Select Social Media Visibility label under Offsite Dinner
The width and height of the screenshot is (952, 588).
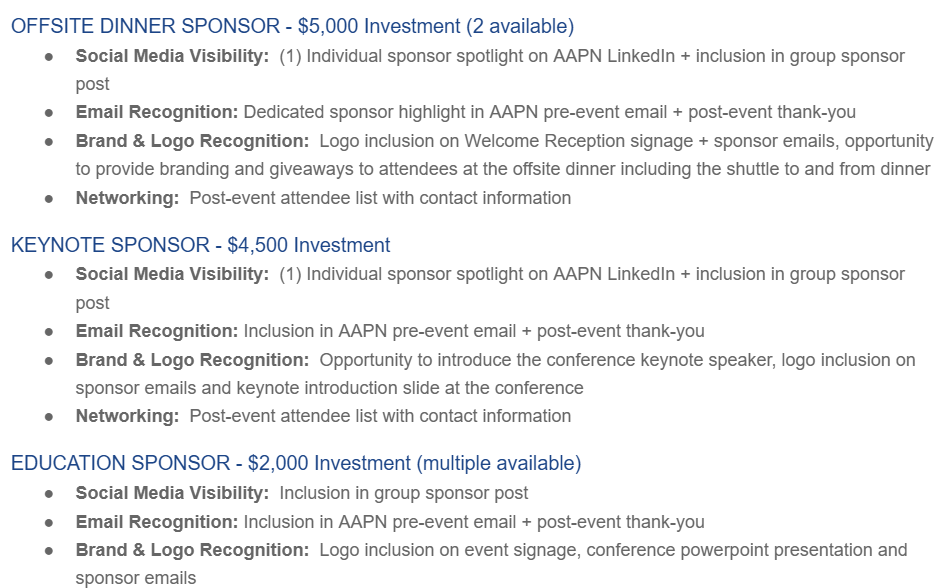click(x=172, y=56)
